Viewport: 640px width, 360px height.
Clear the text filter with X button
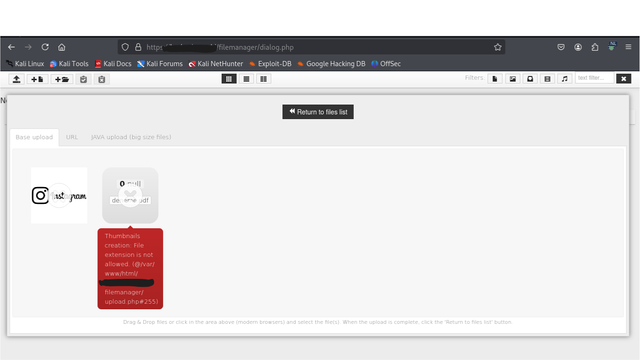(x=624, y=78)
